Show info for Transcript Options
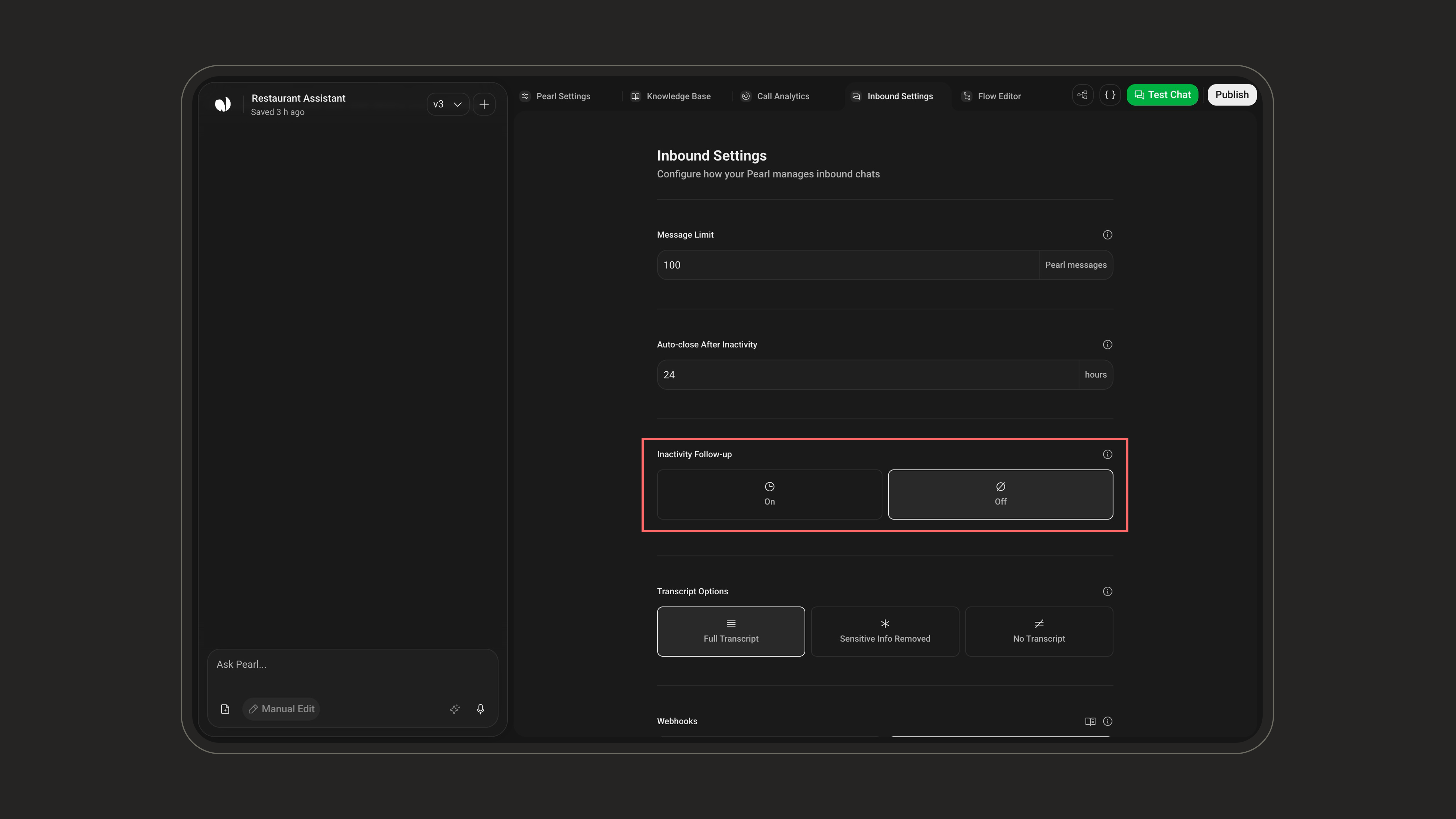This screenshot has width=1456, height=819. pos(1107,591)
